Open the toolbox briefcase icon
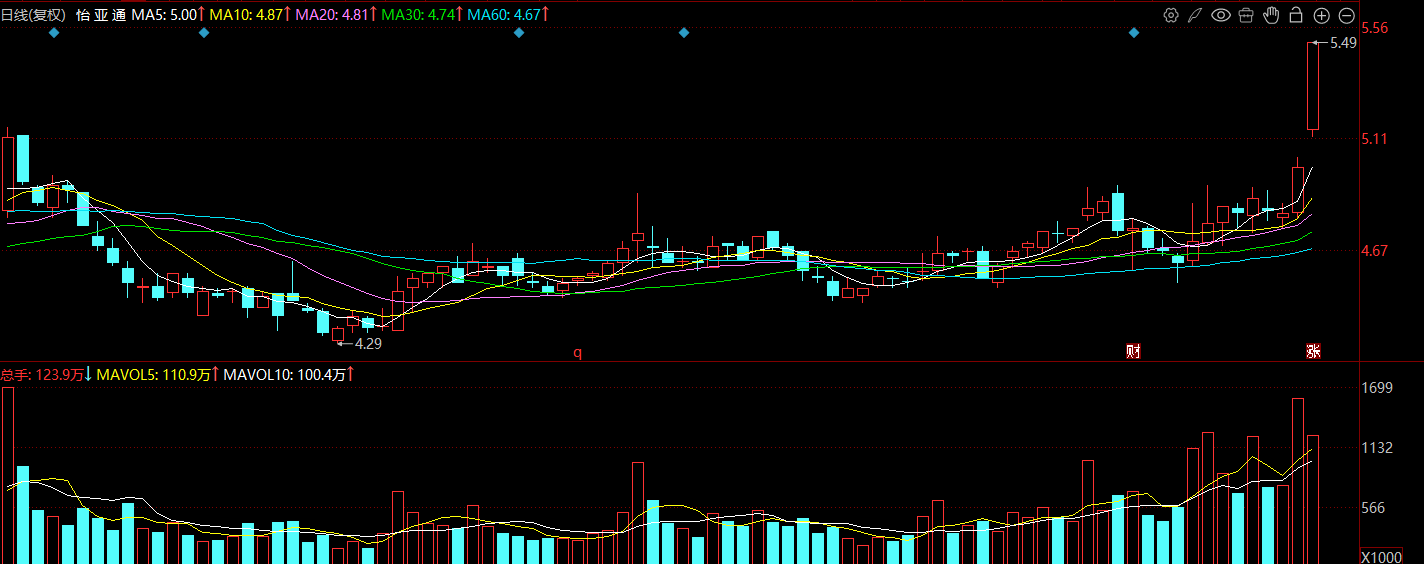The height and width of the screenshot is (564, 1424). pos(1246,15)
